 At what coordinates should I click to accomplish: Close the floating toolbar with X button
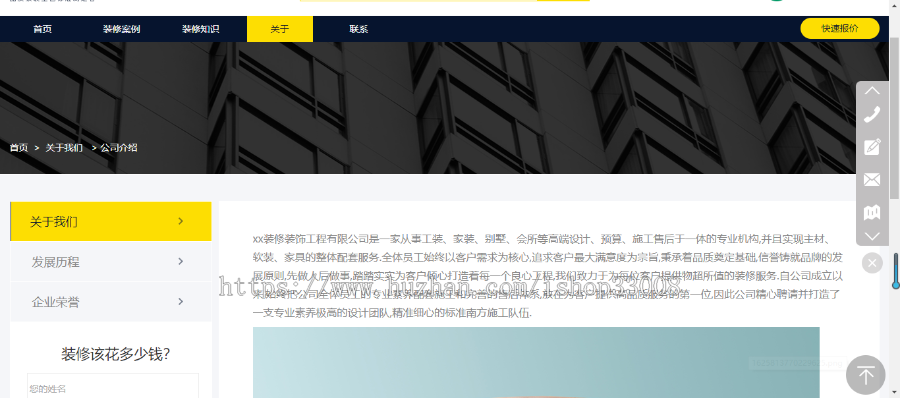click(872, 263)
